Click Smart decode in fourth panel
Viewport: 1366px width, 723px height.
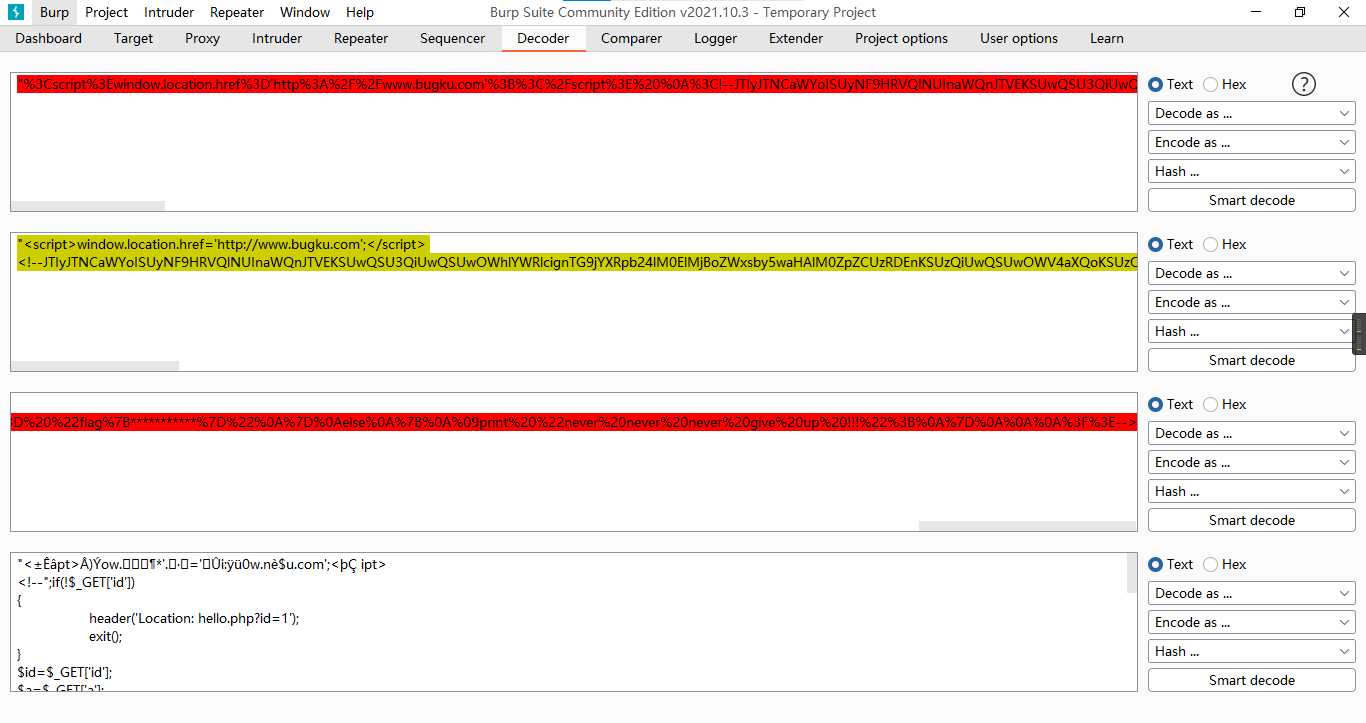point(1252,680)
